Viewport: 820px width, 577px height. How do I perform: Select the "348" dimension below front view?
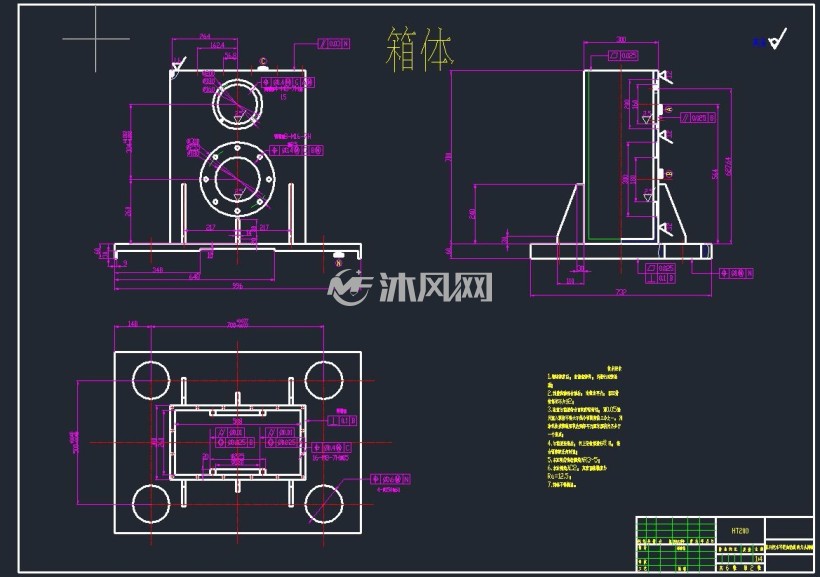(x=157, y=270)
